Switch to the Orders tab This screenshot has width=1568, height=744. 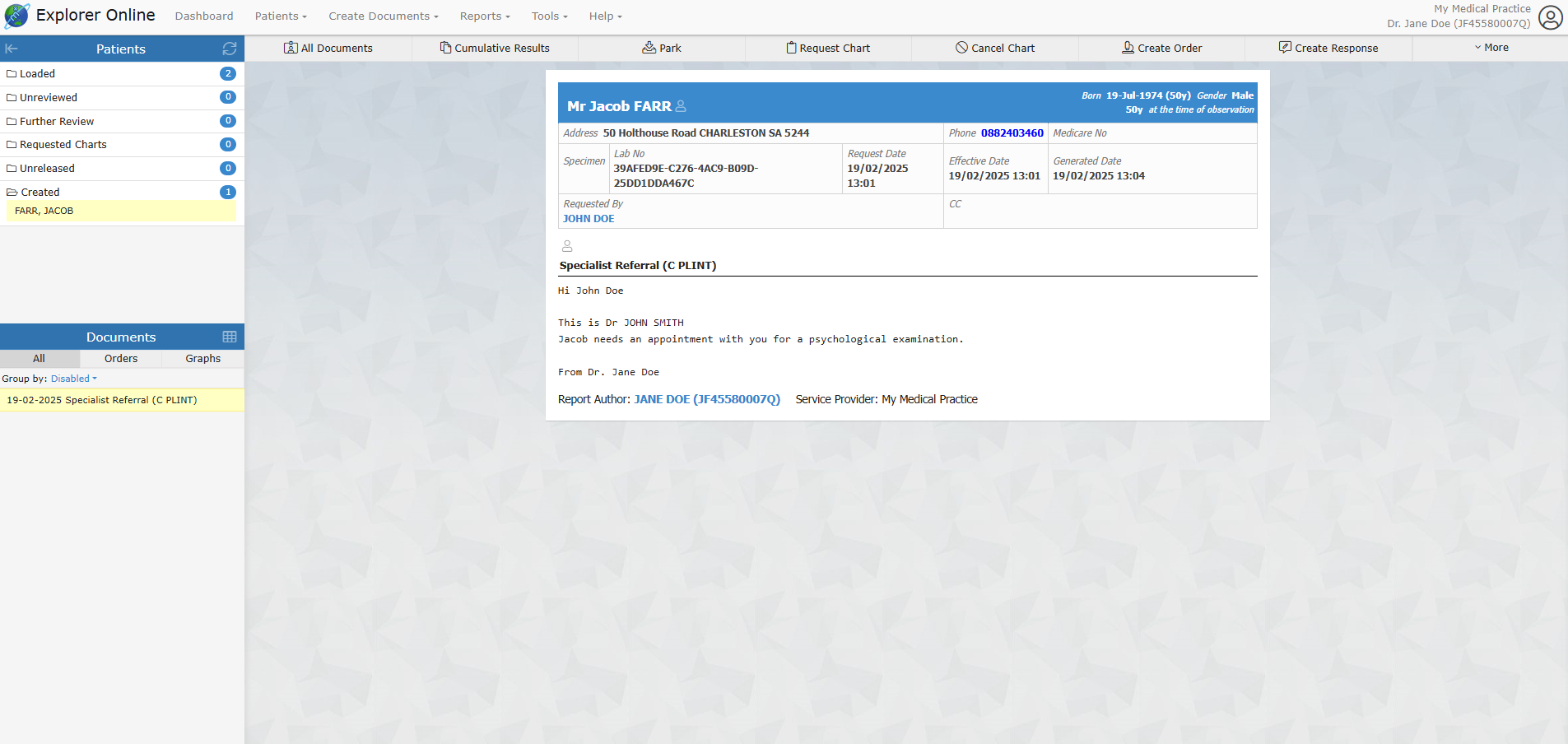point(121,358)
